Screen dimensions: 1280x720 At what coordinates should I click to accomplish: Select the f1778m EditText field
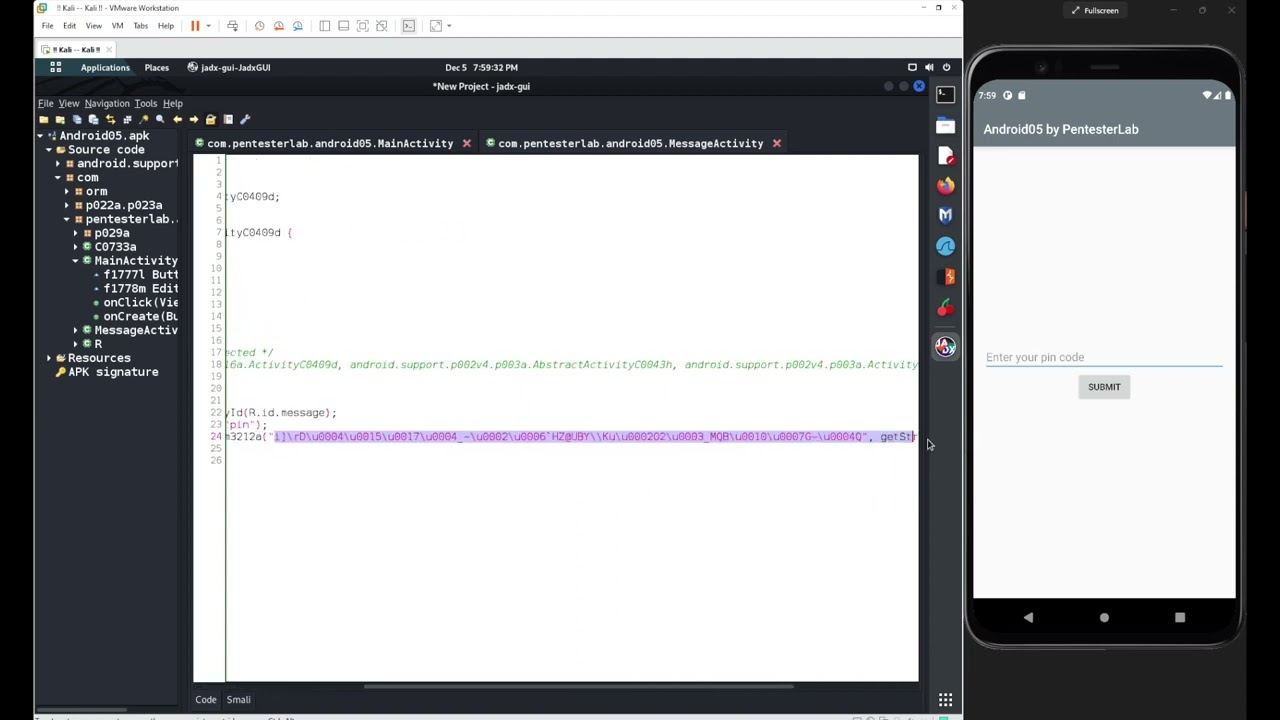136,288
